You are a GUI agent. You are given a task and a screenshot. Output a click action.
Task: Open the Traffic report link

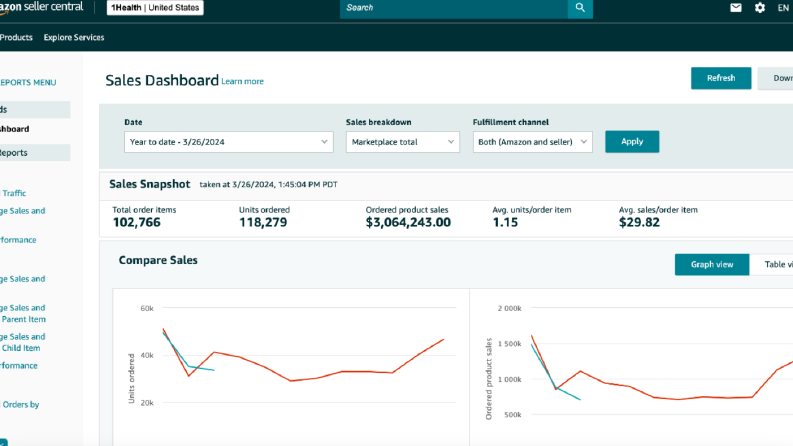(x=13, y=193)
